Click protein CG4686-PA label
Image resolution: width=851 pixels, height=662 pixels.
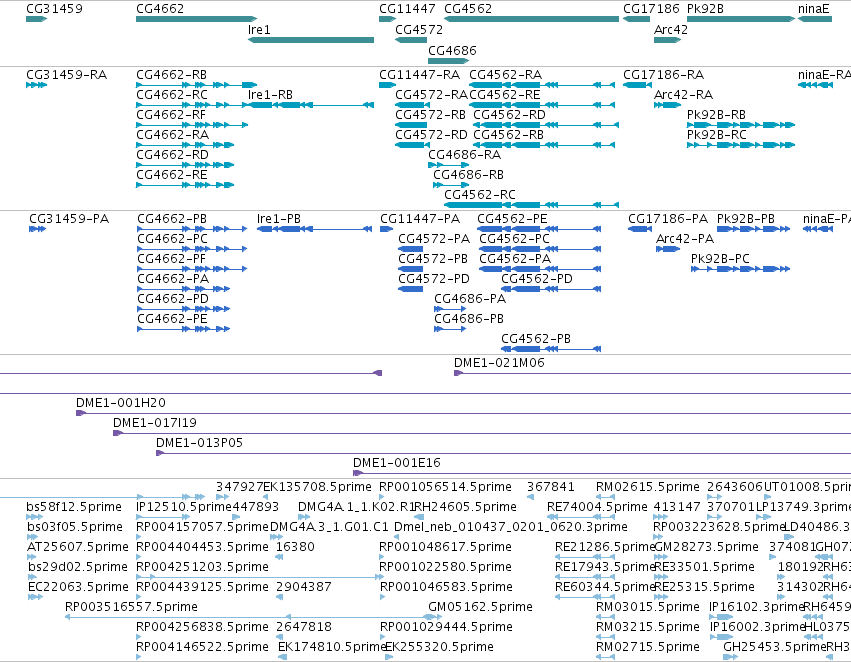470,299
